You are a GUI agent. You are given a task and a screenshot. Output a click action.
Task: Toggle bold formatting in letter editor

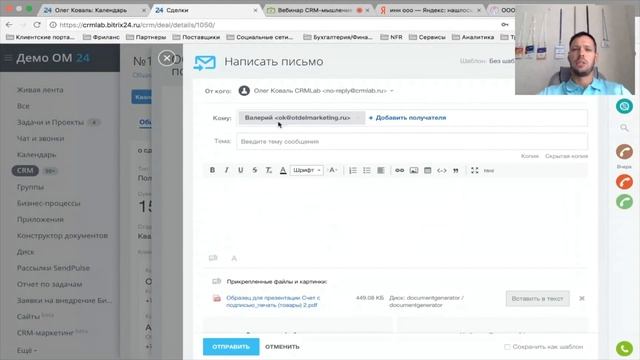(212, 170)
